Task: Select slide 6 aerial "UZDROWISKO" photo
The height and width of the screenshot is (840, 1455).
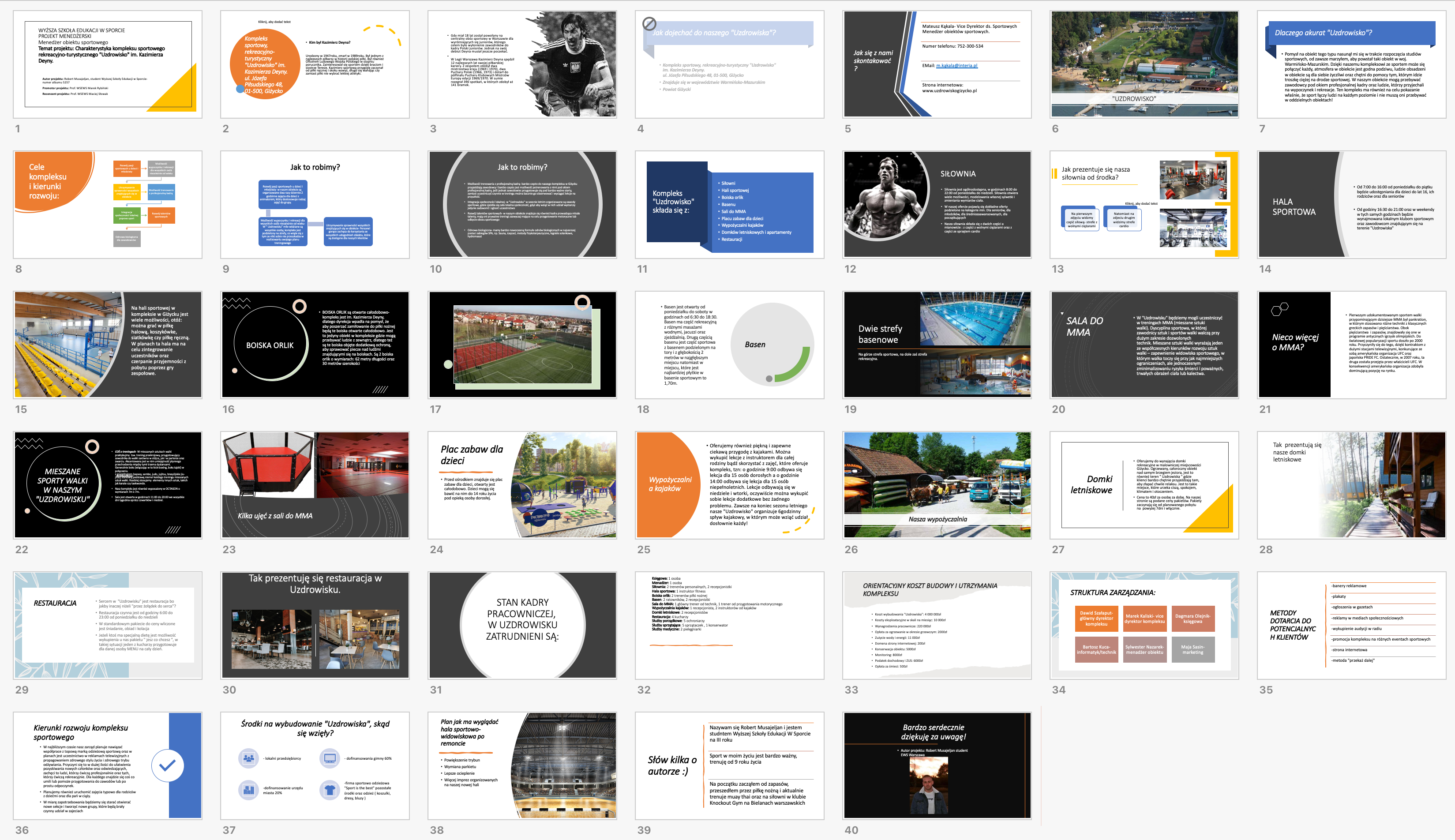Action: click(1144, 64)
